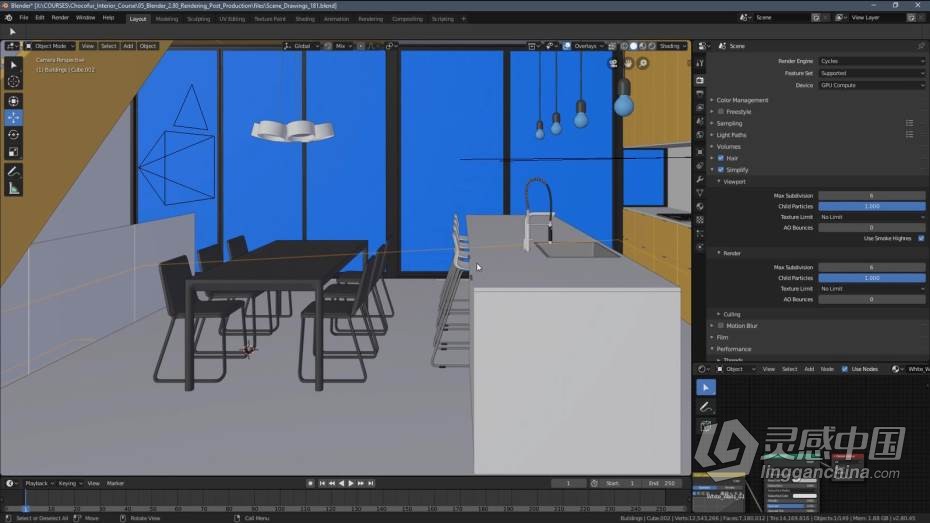The width and height of the screenshot is (930, 523).
Task: Expand the Performance panel
Action: (733, 349)
